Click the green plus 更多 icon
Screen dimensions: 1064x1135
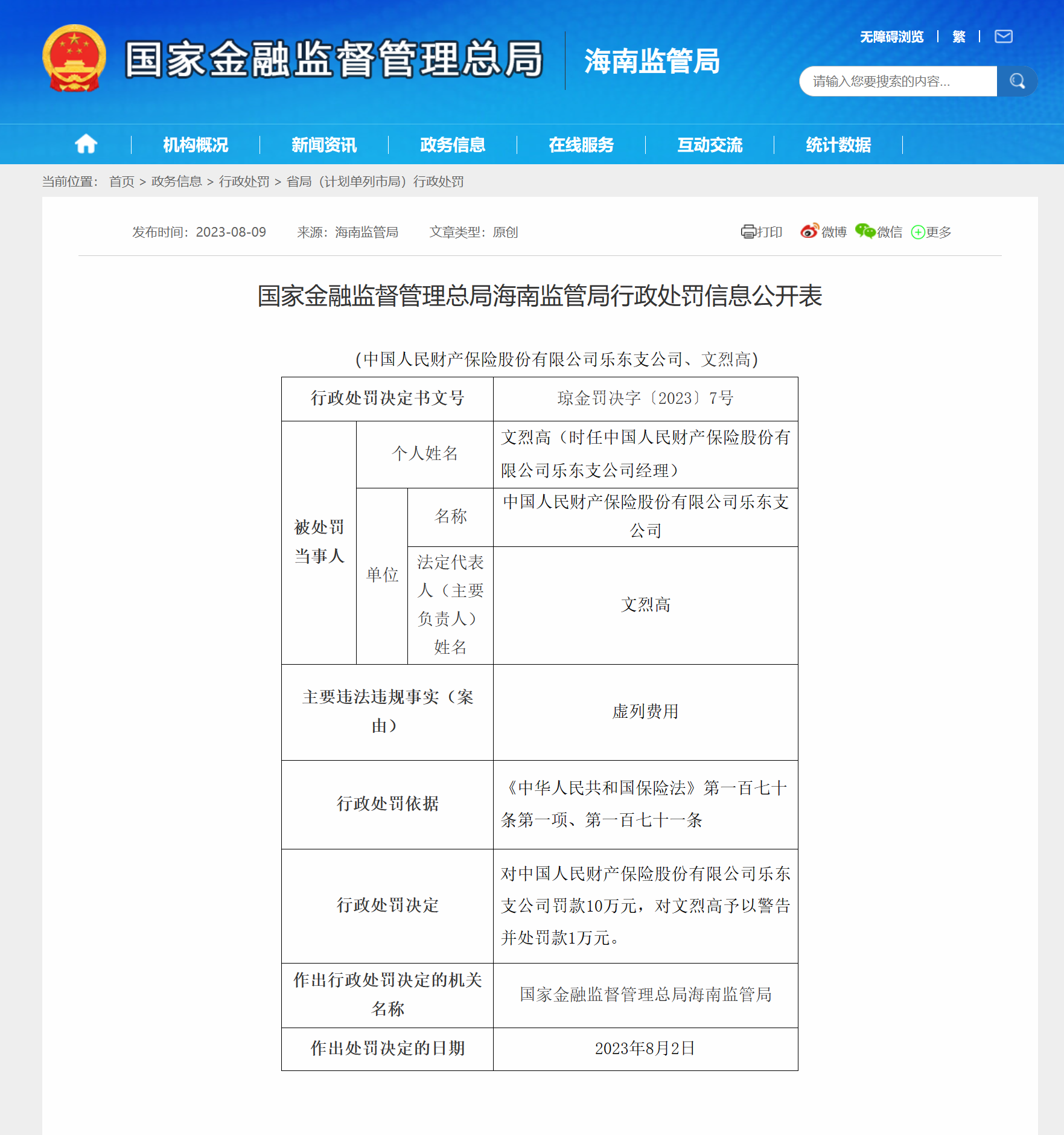[x=918, y=232]
